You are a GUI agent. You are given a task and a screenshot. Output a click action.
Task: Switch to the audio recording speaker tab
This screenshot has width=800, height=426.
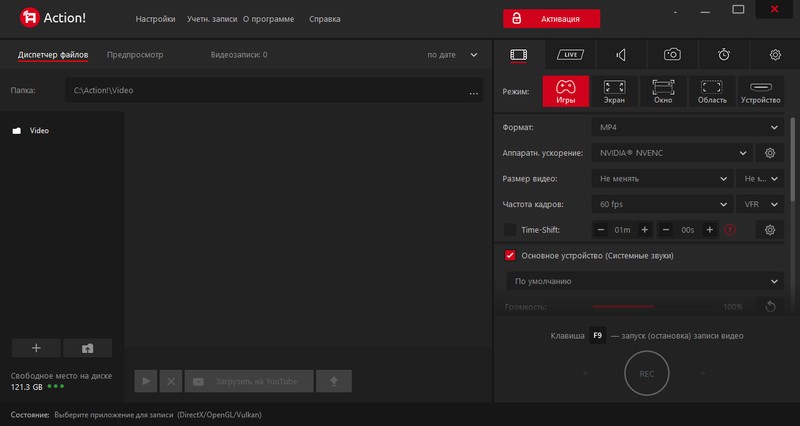click(x=621, y=55)
